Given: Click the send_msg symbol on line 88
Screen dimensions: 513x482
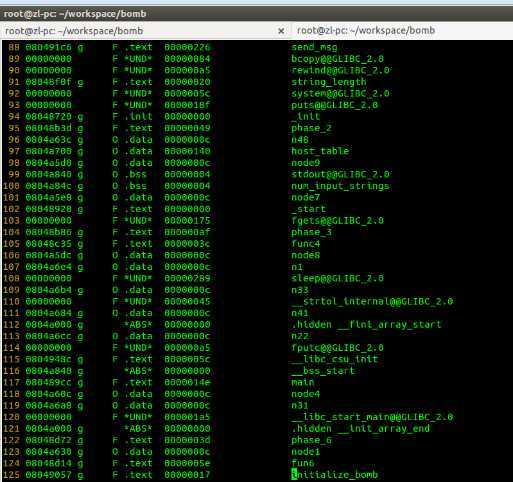Looking at the screenshot, I should (314, 47).
